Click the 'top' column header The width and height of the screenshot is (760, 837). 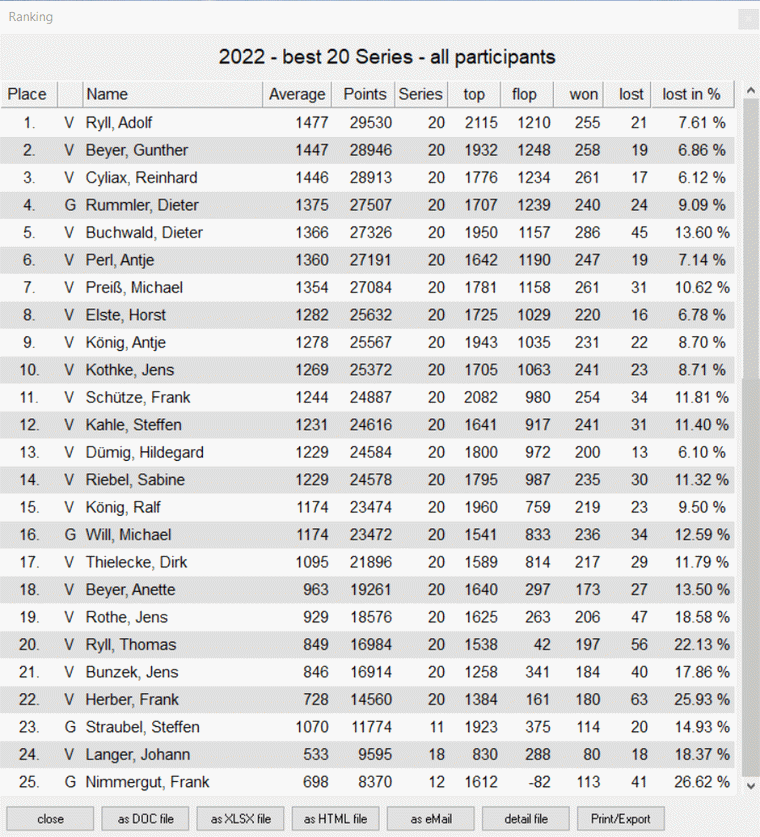tap(474, 94)
